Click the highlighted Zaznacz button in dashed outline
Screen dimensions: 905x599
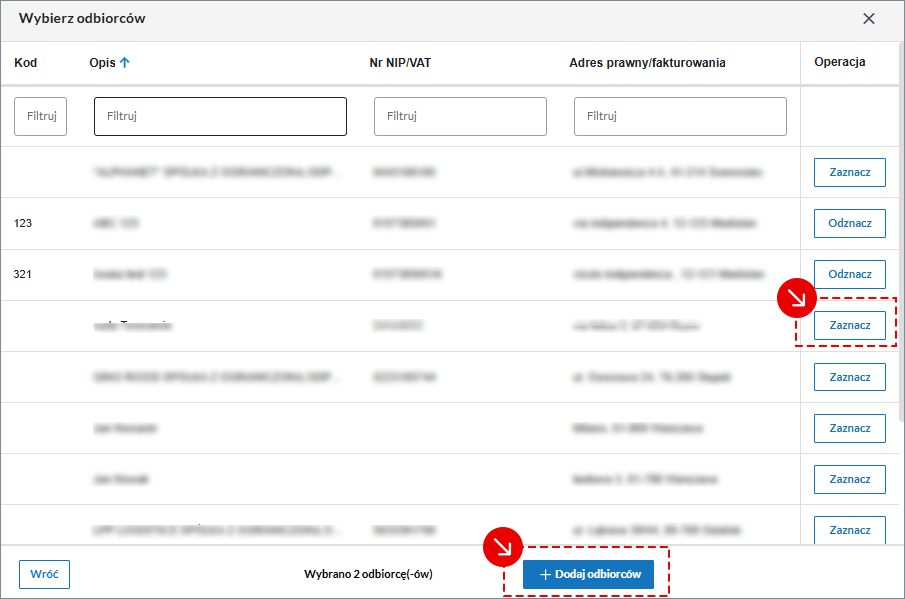tap(849, 325)
